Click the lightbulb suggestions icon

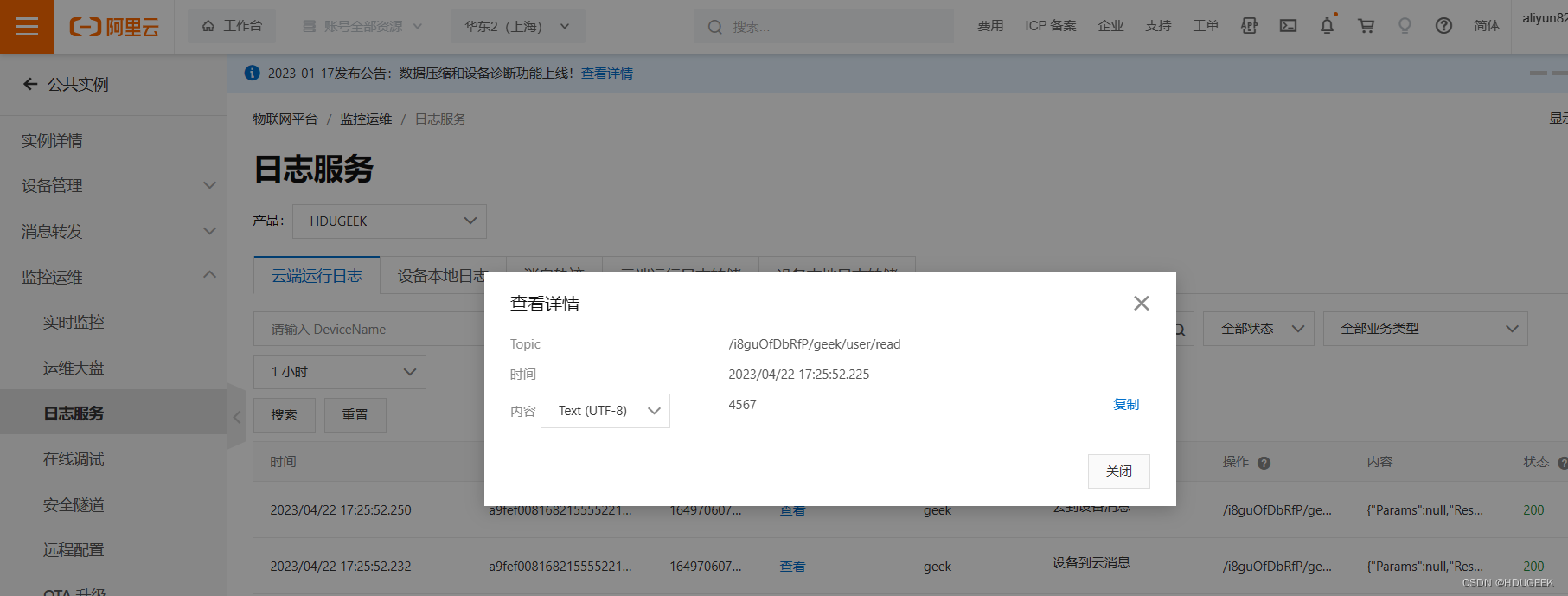click(x=1405, y=26)
